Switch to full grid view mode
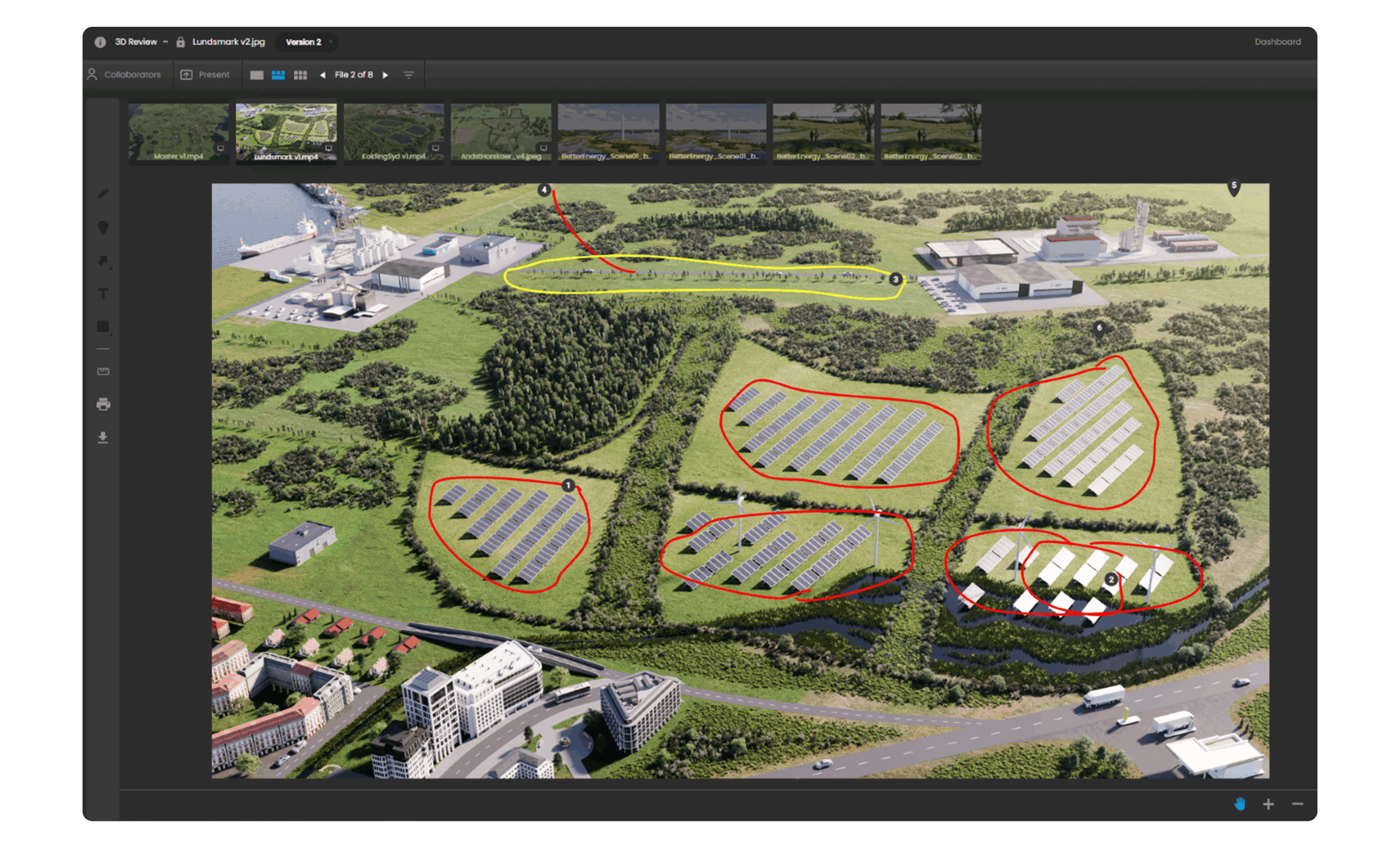Screen dimensions: 1400x847 [x=300, y=75]
